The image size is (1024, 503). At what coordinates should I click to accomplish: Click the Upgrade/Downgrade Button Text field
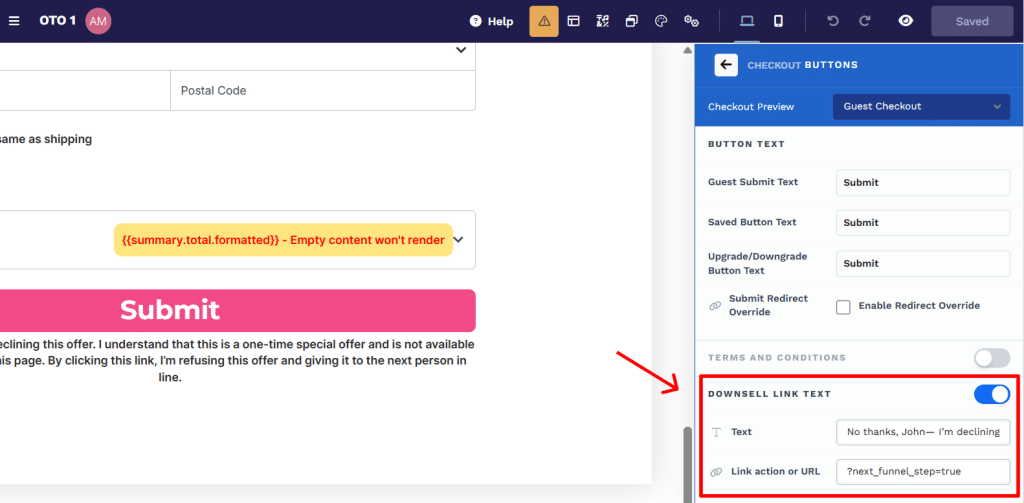(923, 263)
